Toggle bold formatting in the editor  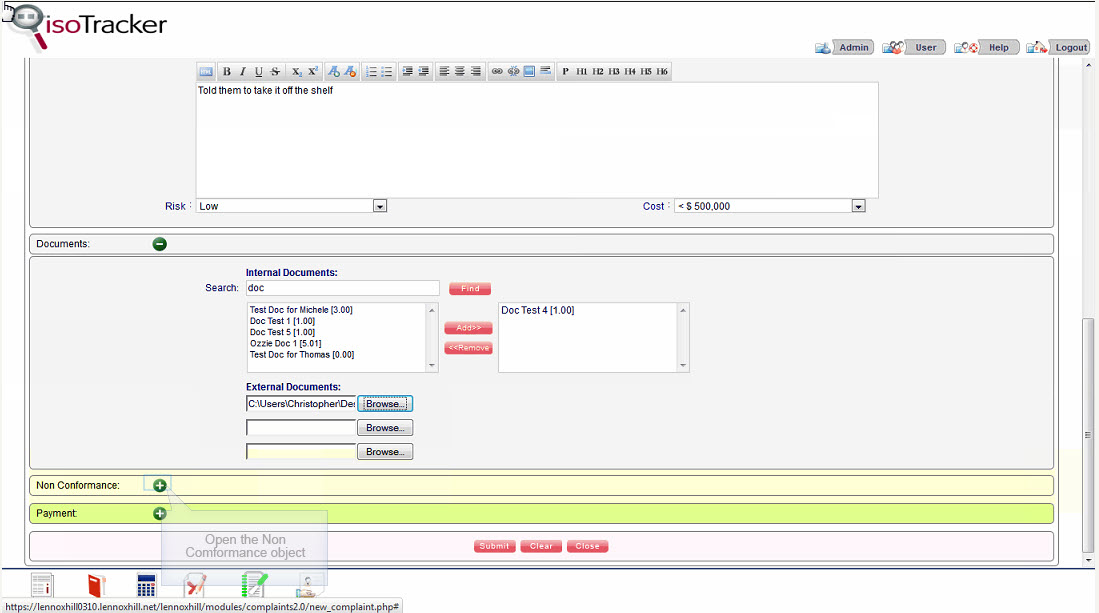[x=227, y=71]
